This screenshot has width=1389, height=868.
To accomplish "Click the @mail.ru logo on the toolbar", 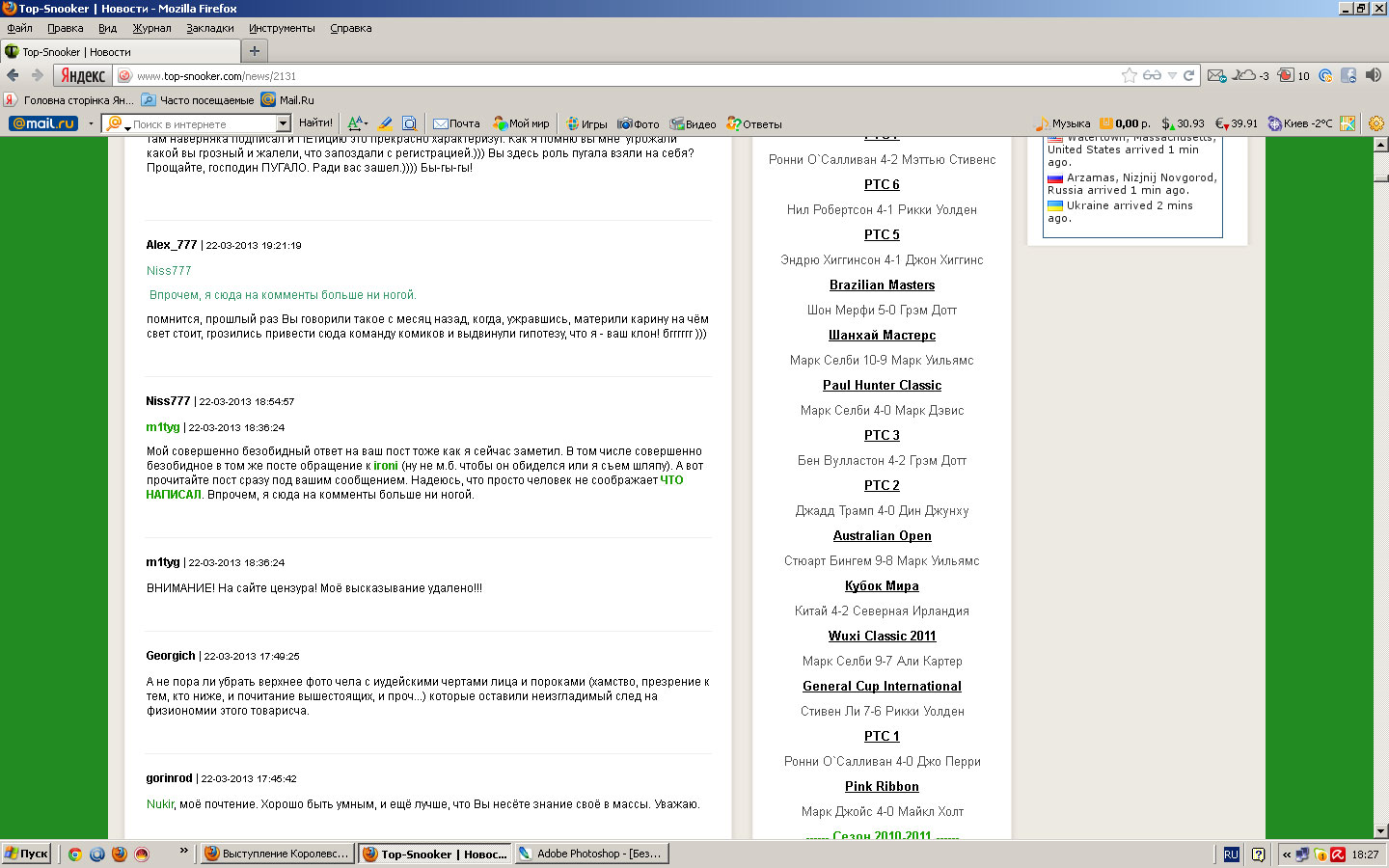I will [43, 123].
